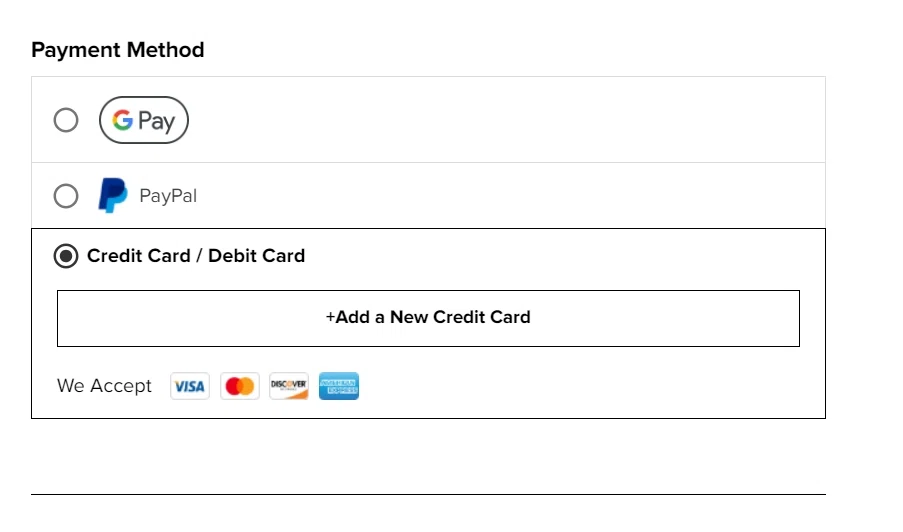Click the Visa card icon
Viewport: 903px width, 532px height.
[x=189, y=386]
